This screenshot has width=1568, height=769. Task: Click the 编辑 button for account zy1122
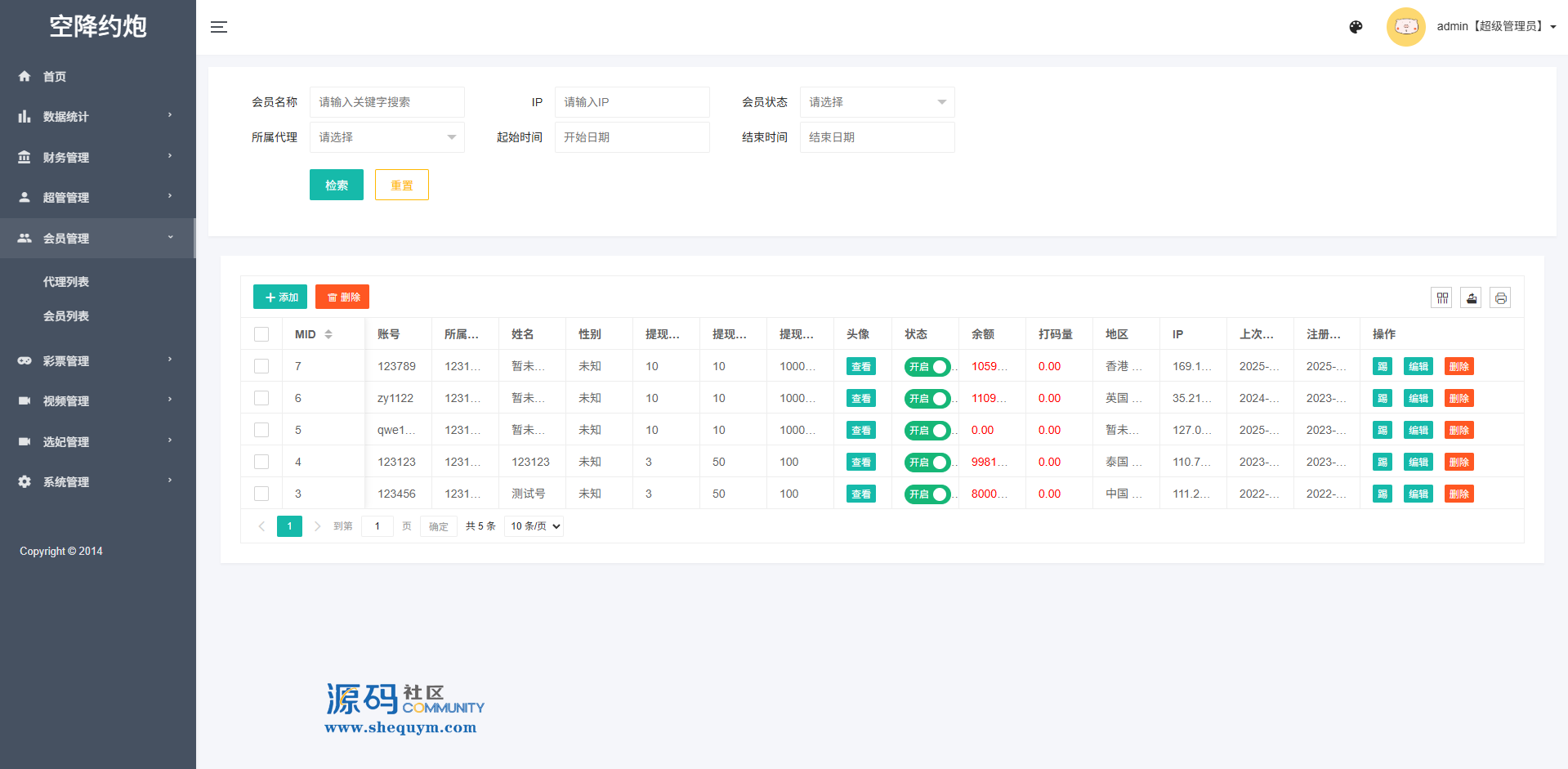(1418, 398)
